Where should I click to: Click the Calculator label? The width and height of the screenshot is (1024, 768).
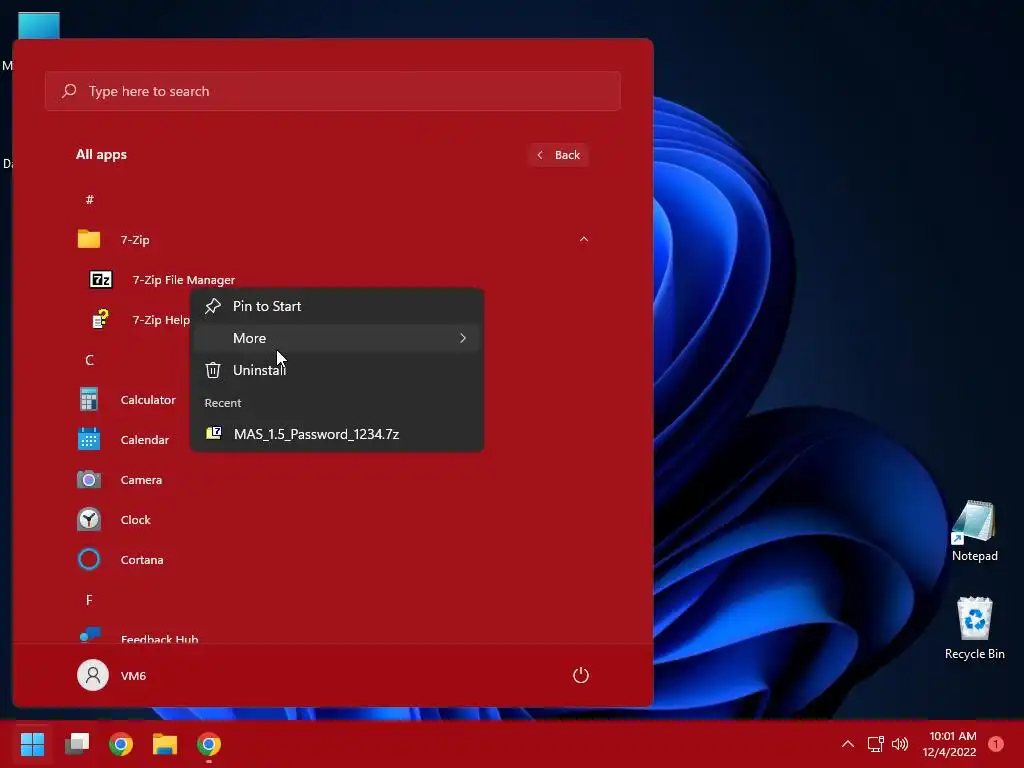(x=148, y=400)
